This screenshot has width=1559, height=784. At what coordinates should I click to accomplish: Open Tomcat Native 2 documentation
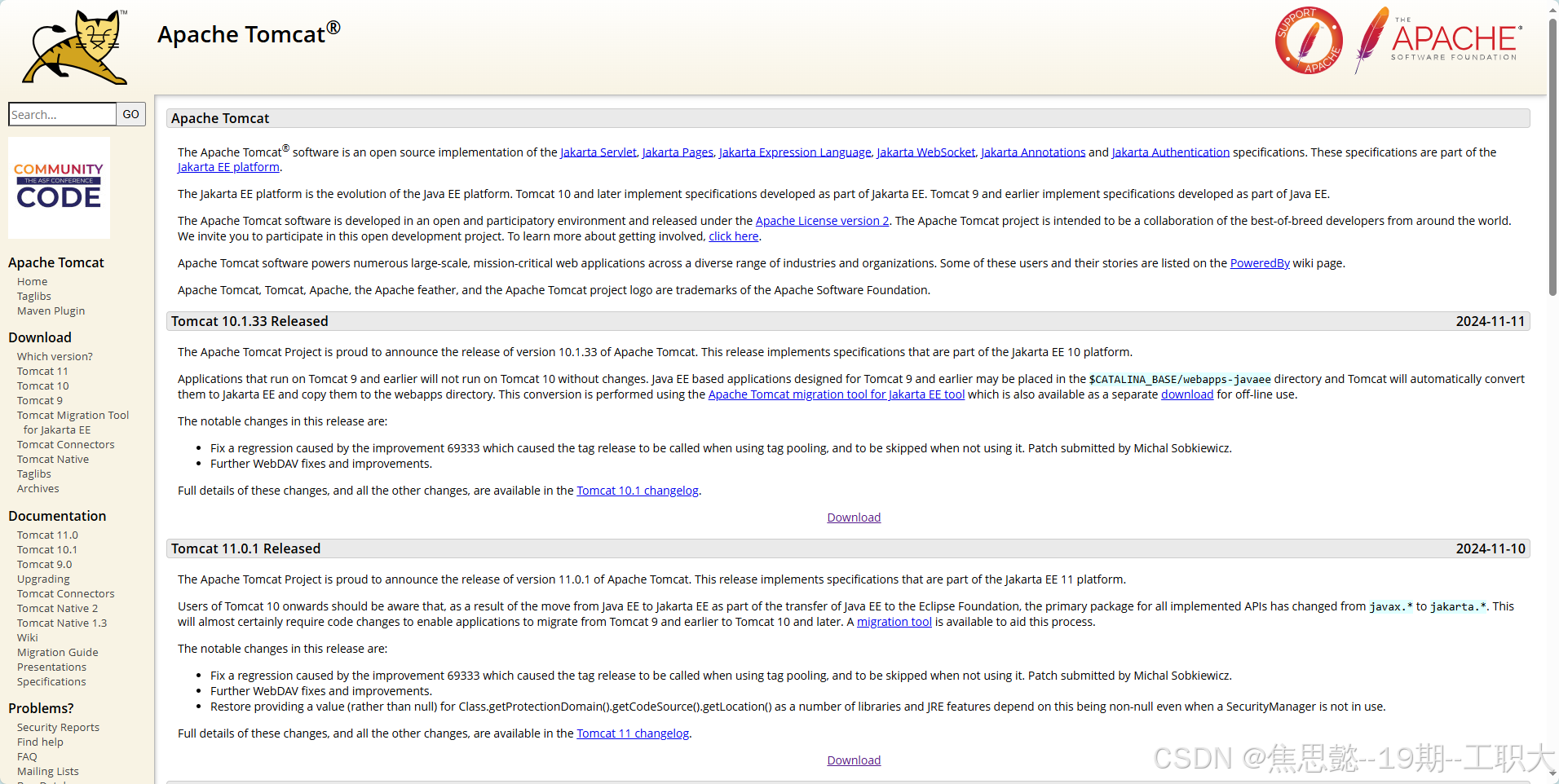click(x=57, y=608)
